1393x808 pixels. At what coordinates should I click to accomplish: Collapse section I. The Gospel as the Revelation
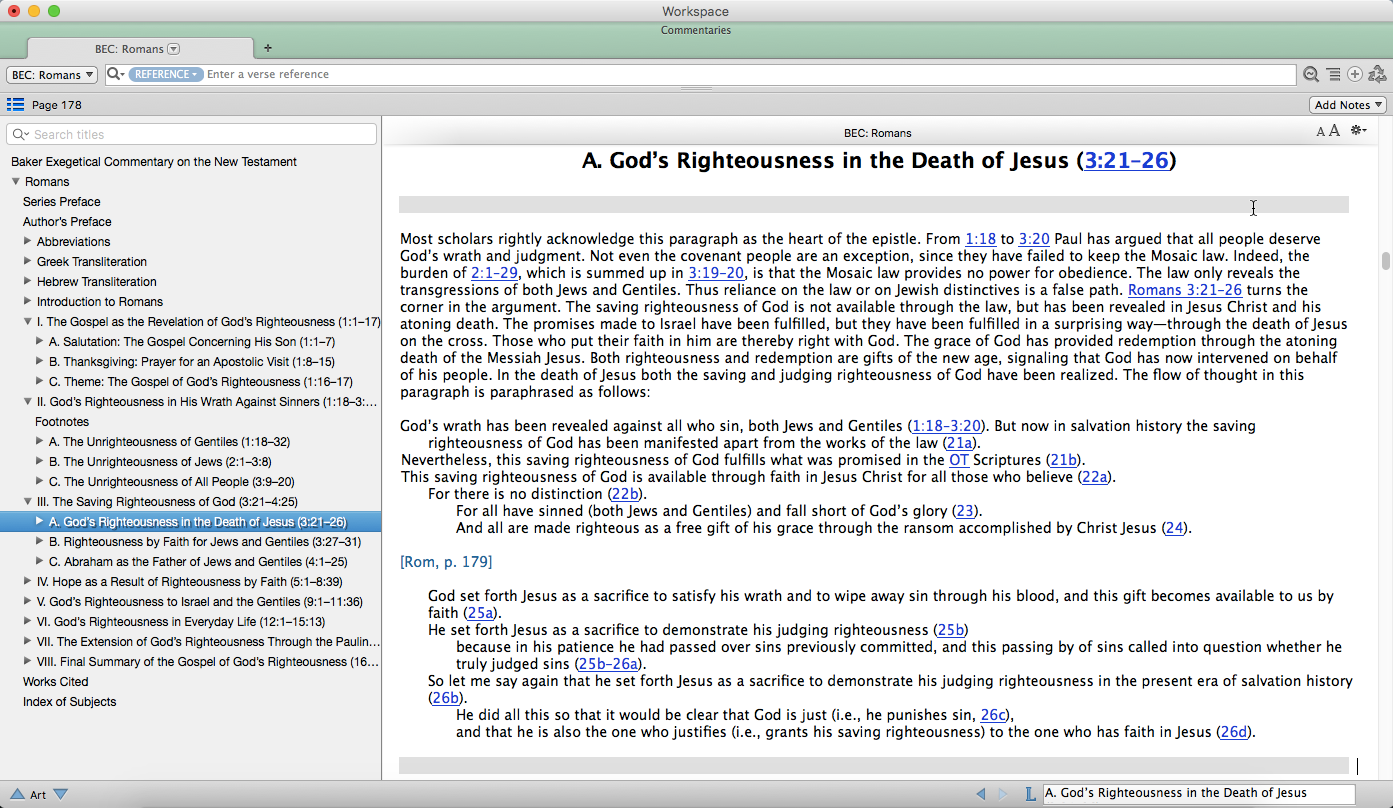point(28,322)
